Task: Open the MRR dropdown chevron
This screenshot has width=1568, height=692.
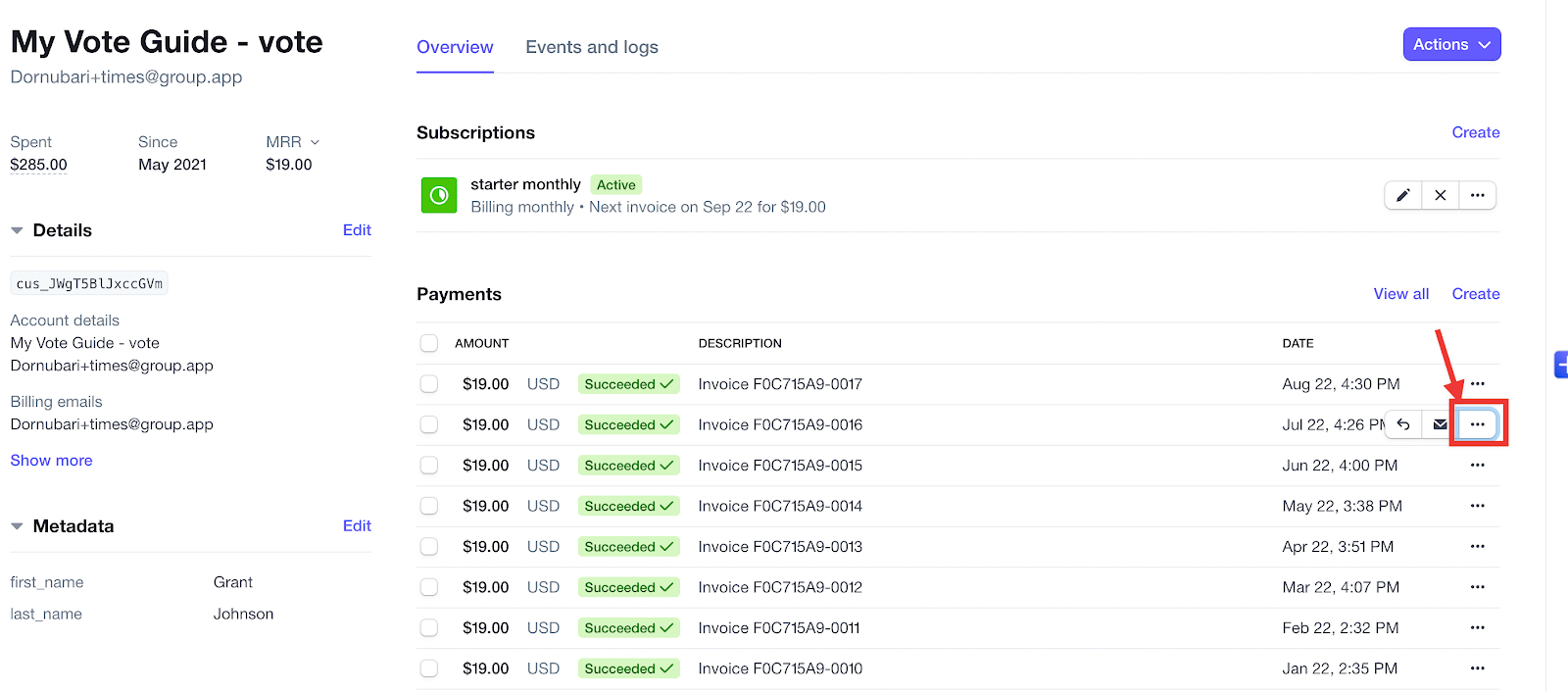Action: (x=315, y=142)
